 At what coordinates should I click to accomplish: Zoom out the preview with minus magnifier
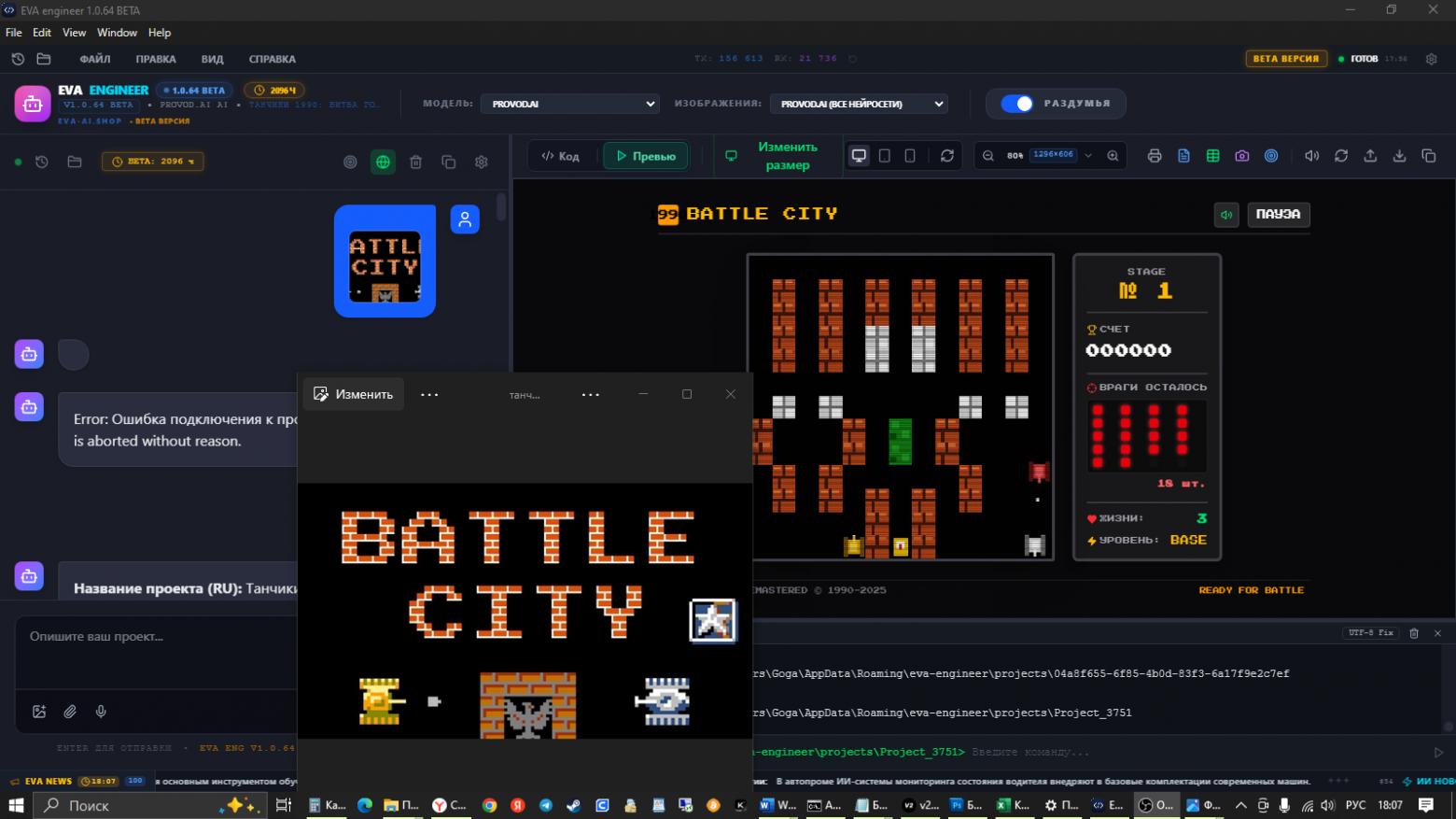click(x=988, y=156)
